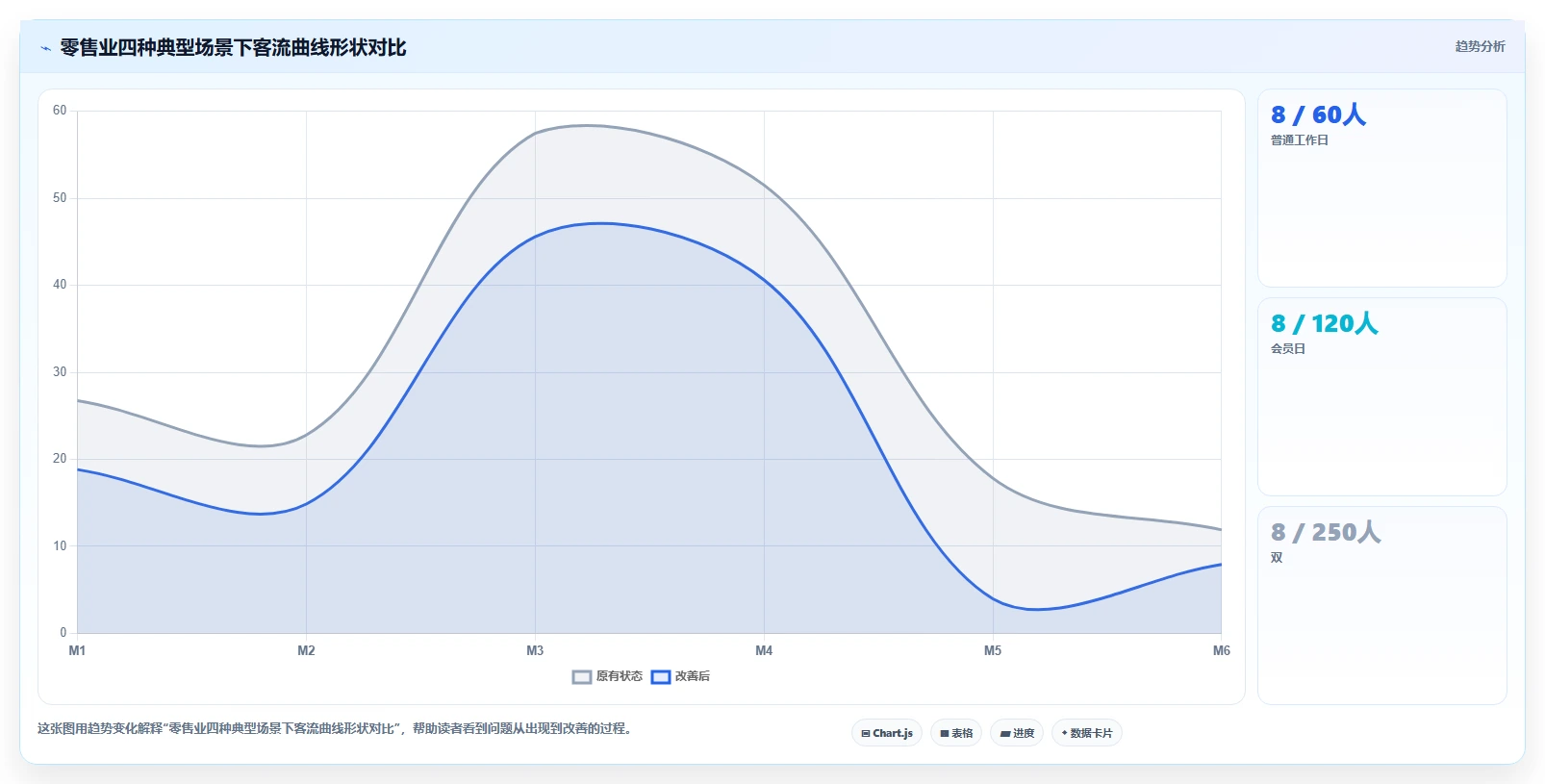The image size is (1545, 784).
Task: Open the 8 / 250人 card
Action: (1381, 605)
